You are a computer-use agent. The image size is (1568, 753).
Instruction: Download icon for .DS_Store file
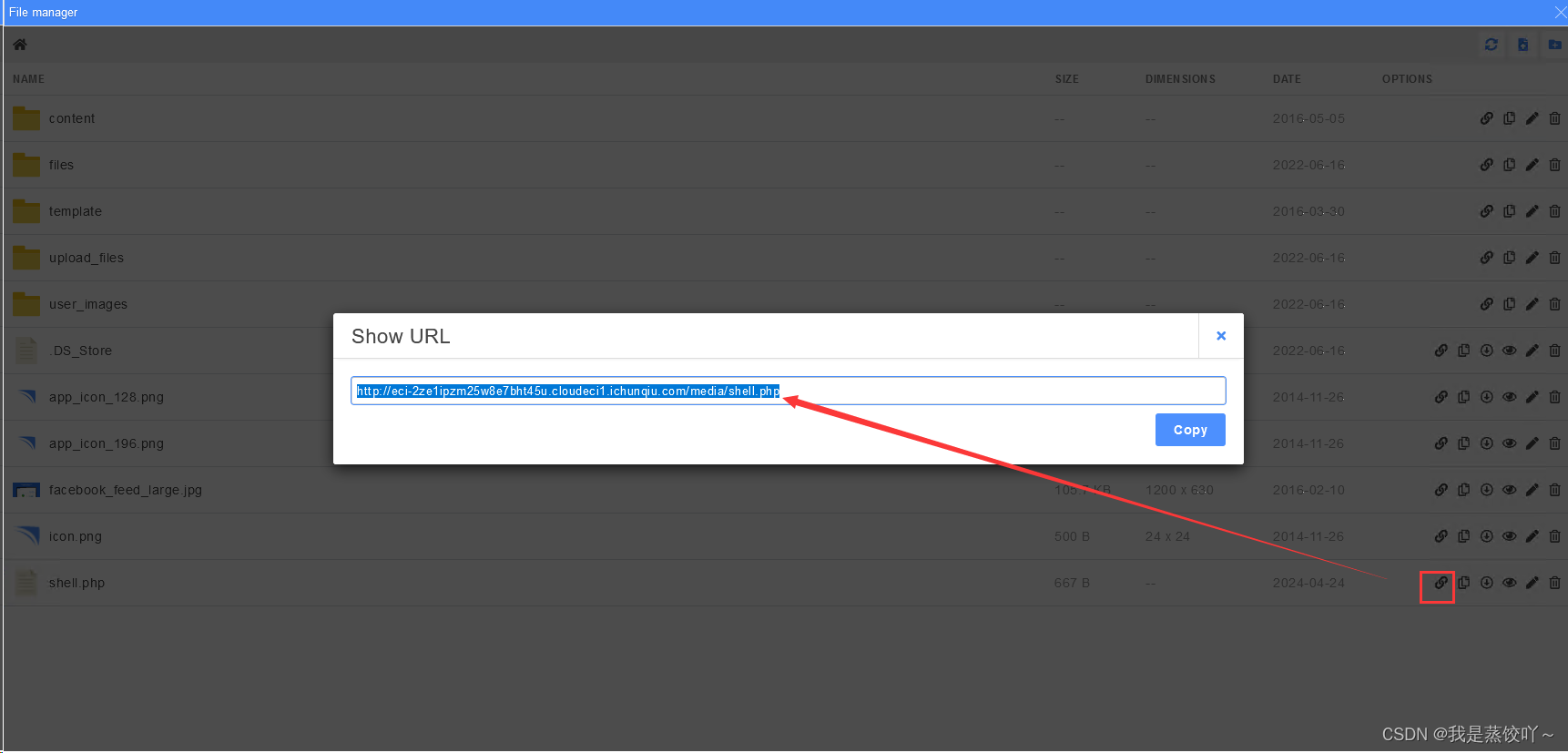[x=1486, y=351]
